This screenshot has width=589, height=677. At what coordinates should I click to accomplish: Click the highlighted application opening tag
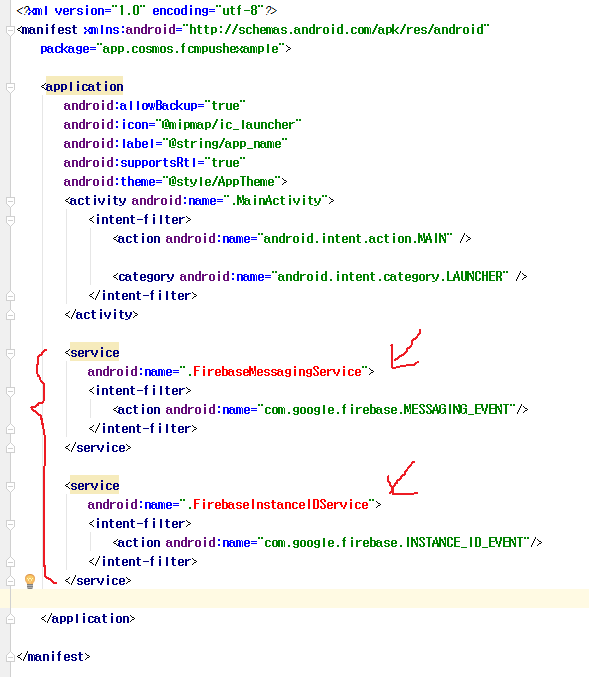pos(82,87)
